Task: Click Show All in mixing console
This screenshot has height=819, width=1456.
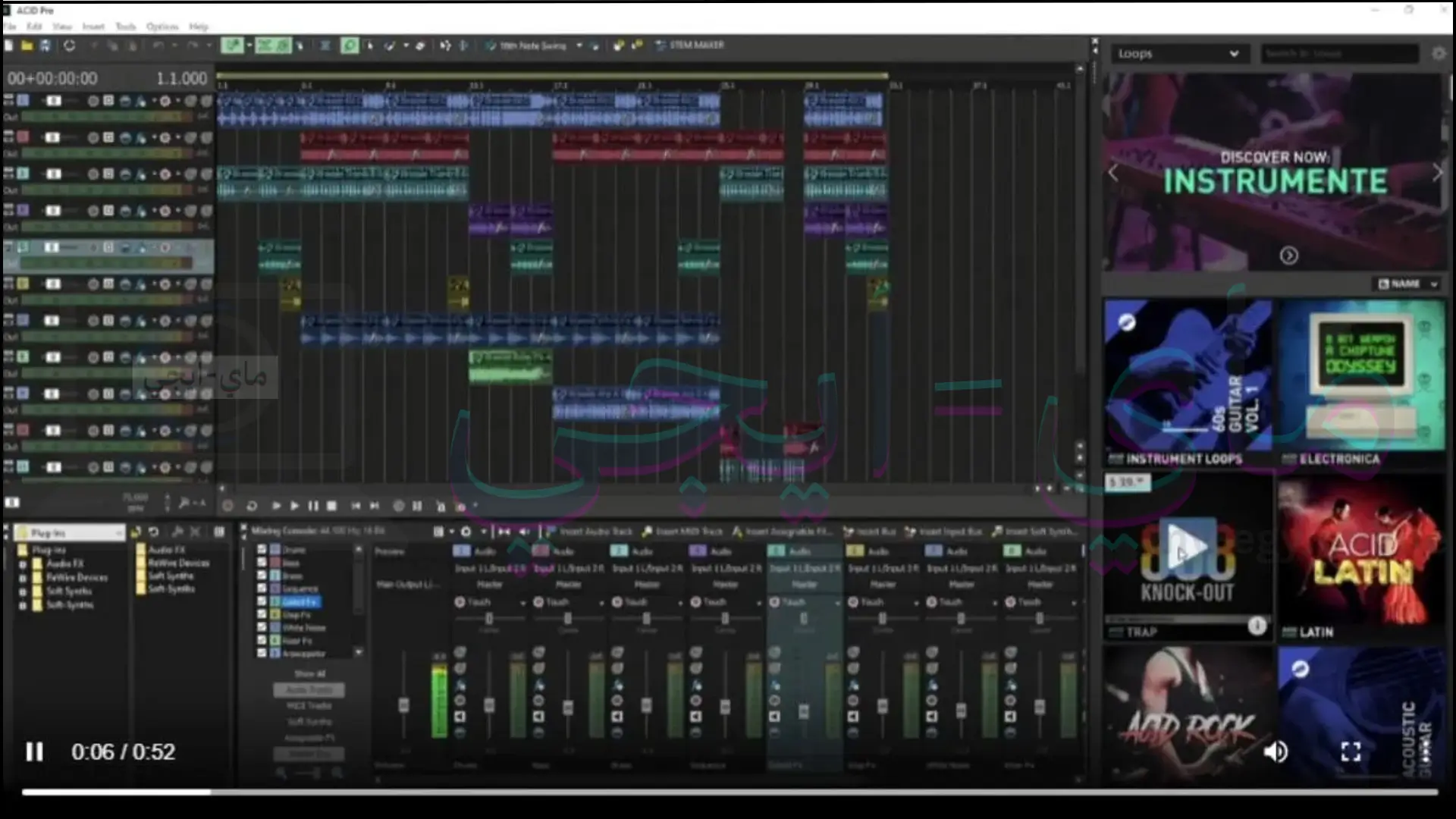Action: coord(309,673)
